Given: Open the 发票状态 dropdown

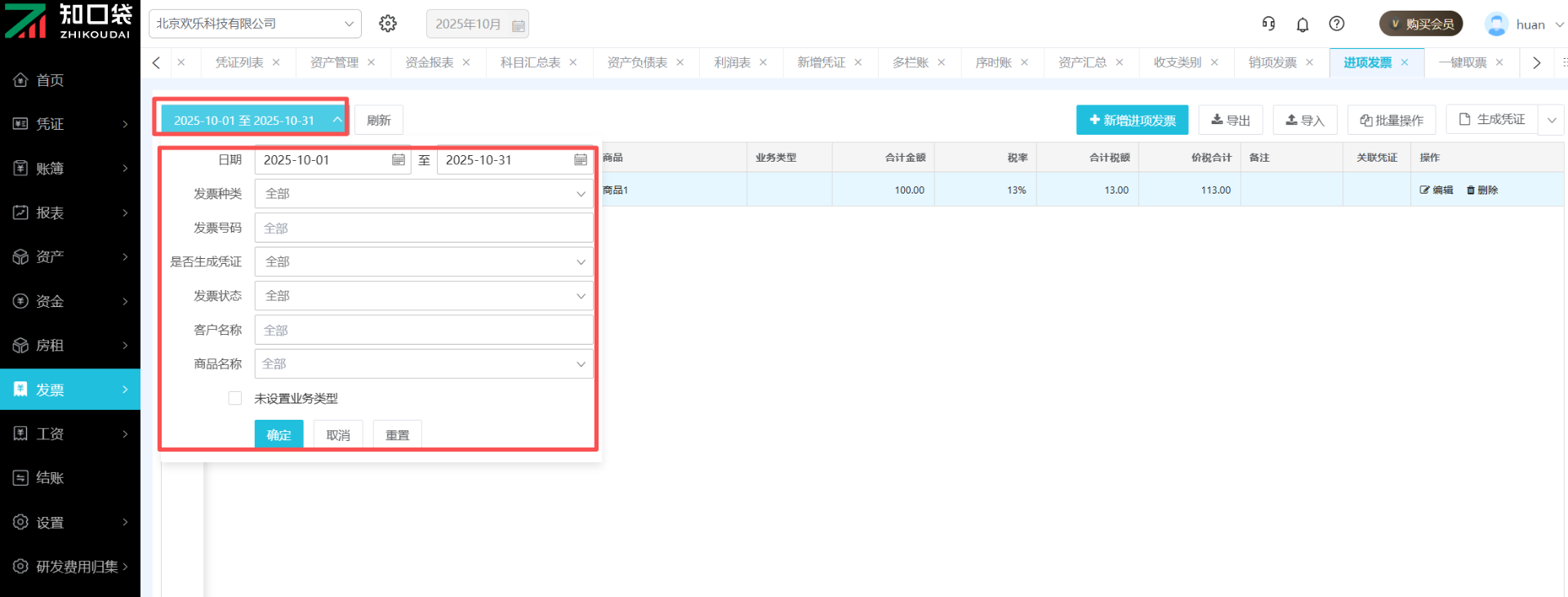Looking at the screenshot, I should (423, 296).
